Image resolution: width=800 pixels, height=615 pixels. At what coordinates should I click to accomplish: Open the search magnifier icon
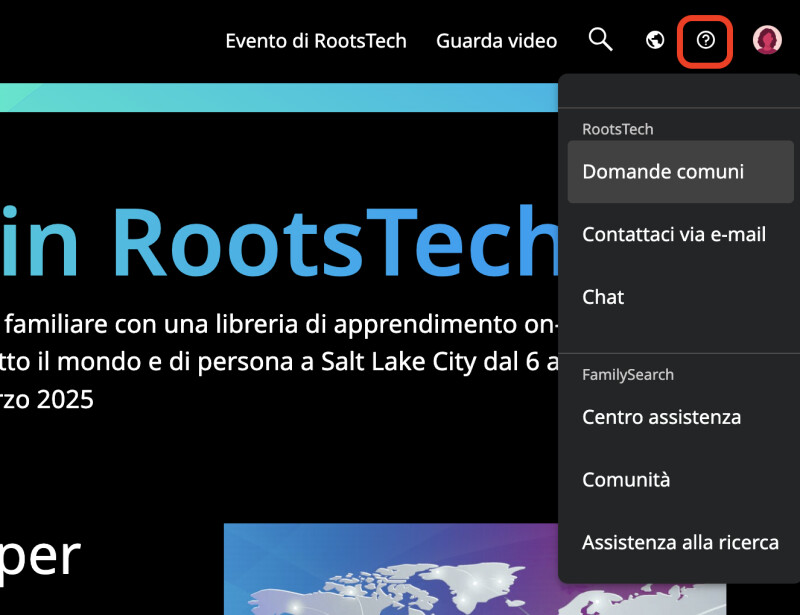click(x=601, y=40)
